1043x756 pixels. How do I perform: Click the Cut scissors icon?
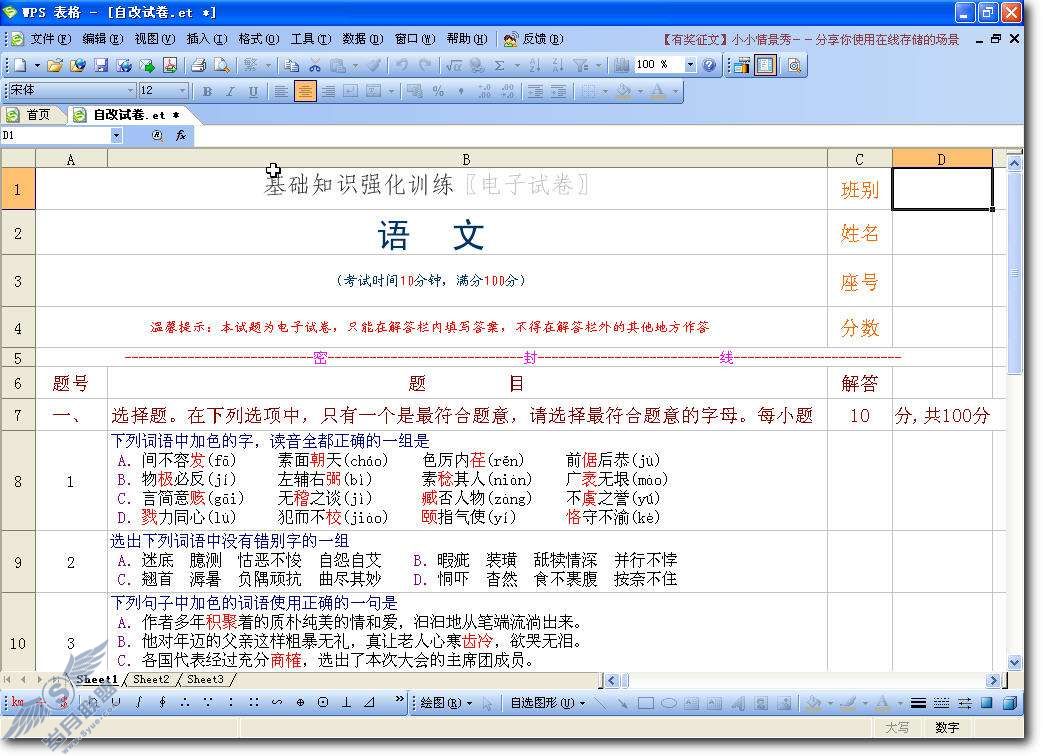point(315,65)
